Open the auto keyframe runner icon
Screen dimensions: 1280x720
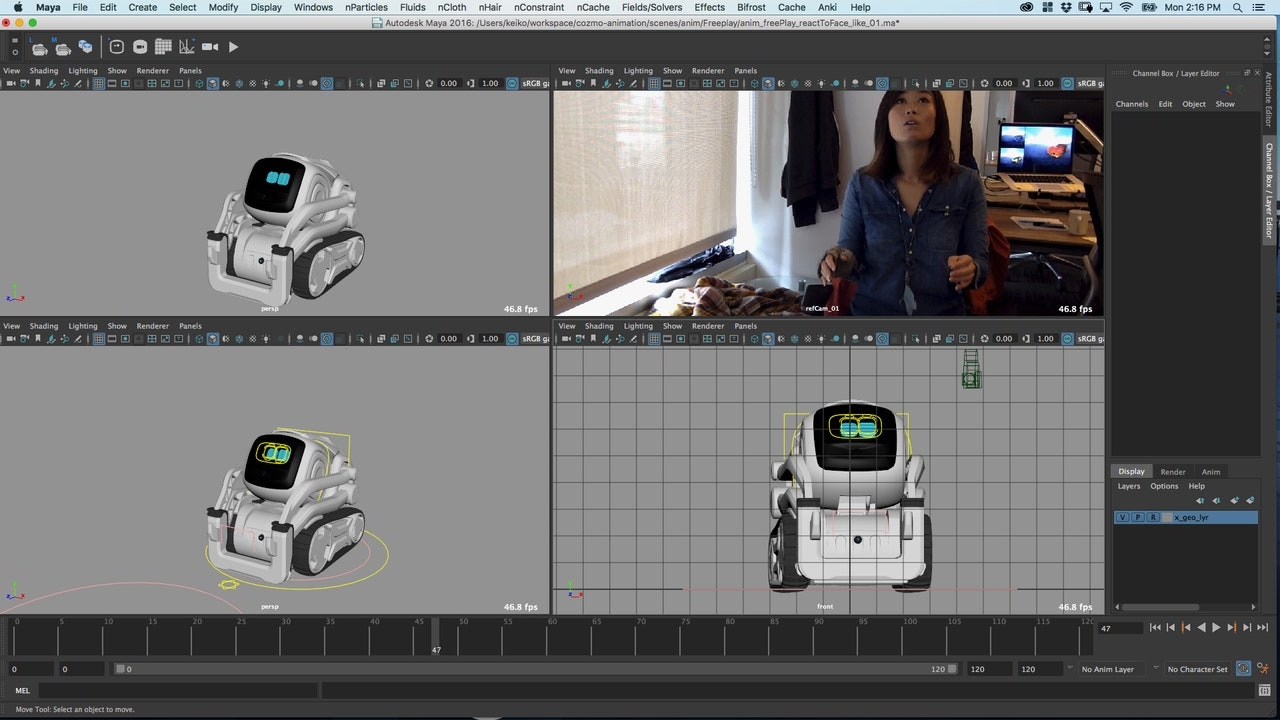point(1264,668)
